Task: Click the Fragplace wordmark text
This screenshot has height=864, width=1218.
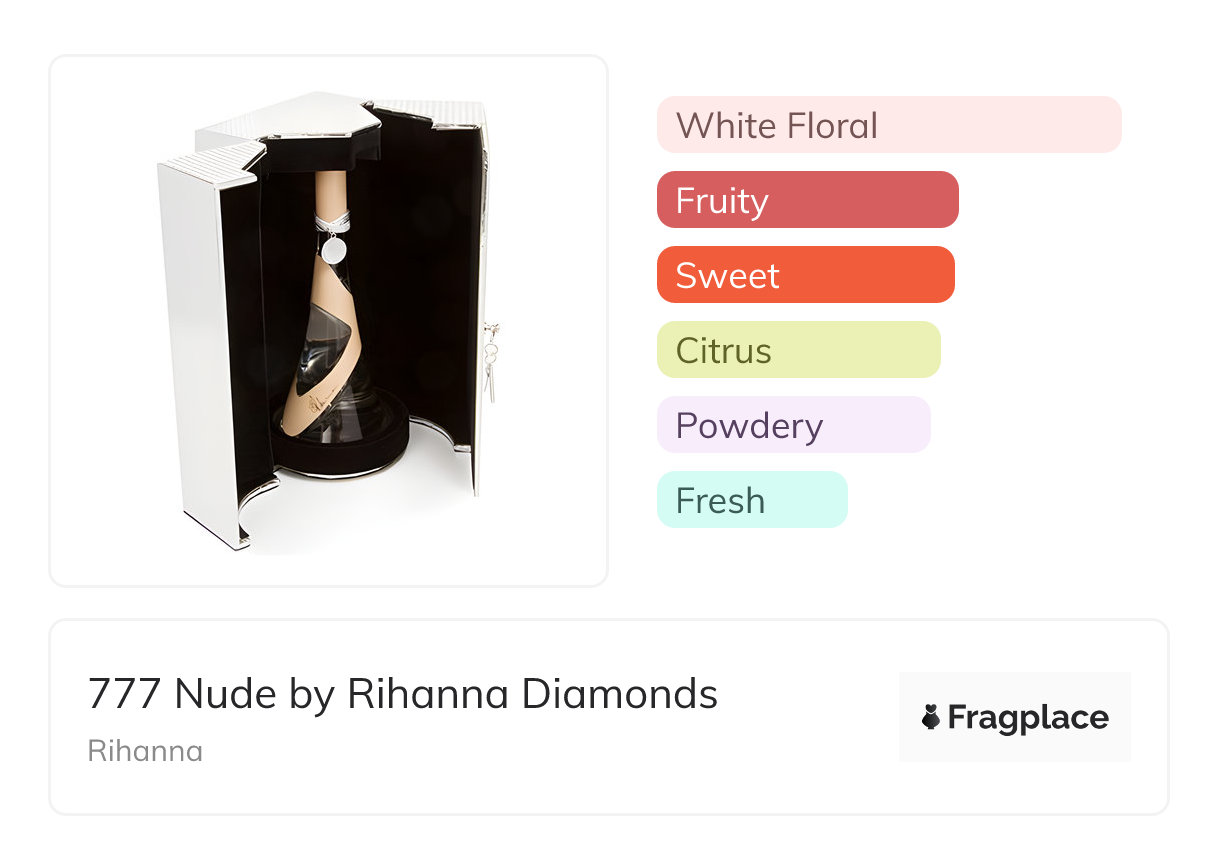Action: (1027, 717)
